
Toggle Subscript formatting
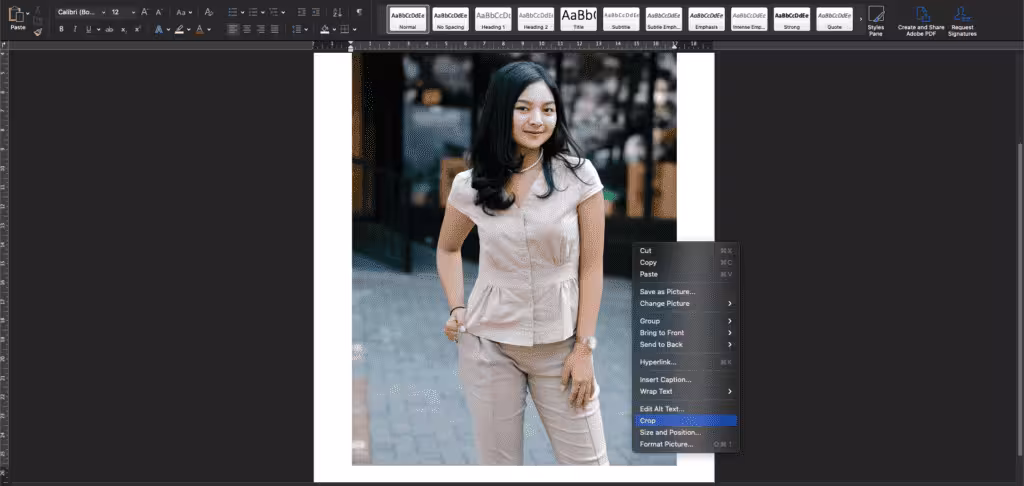click(x=123, y=29)
